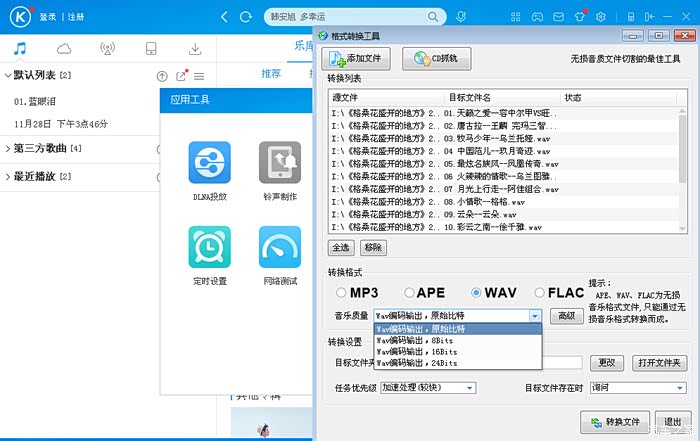Screen dimensions: 700x441
Task: Switch to the cloud music tab icon
Action: pos(64,49)
